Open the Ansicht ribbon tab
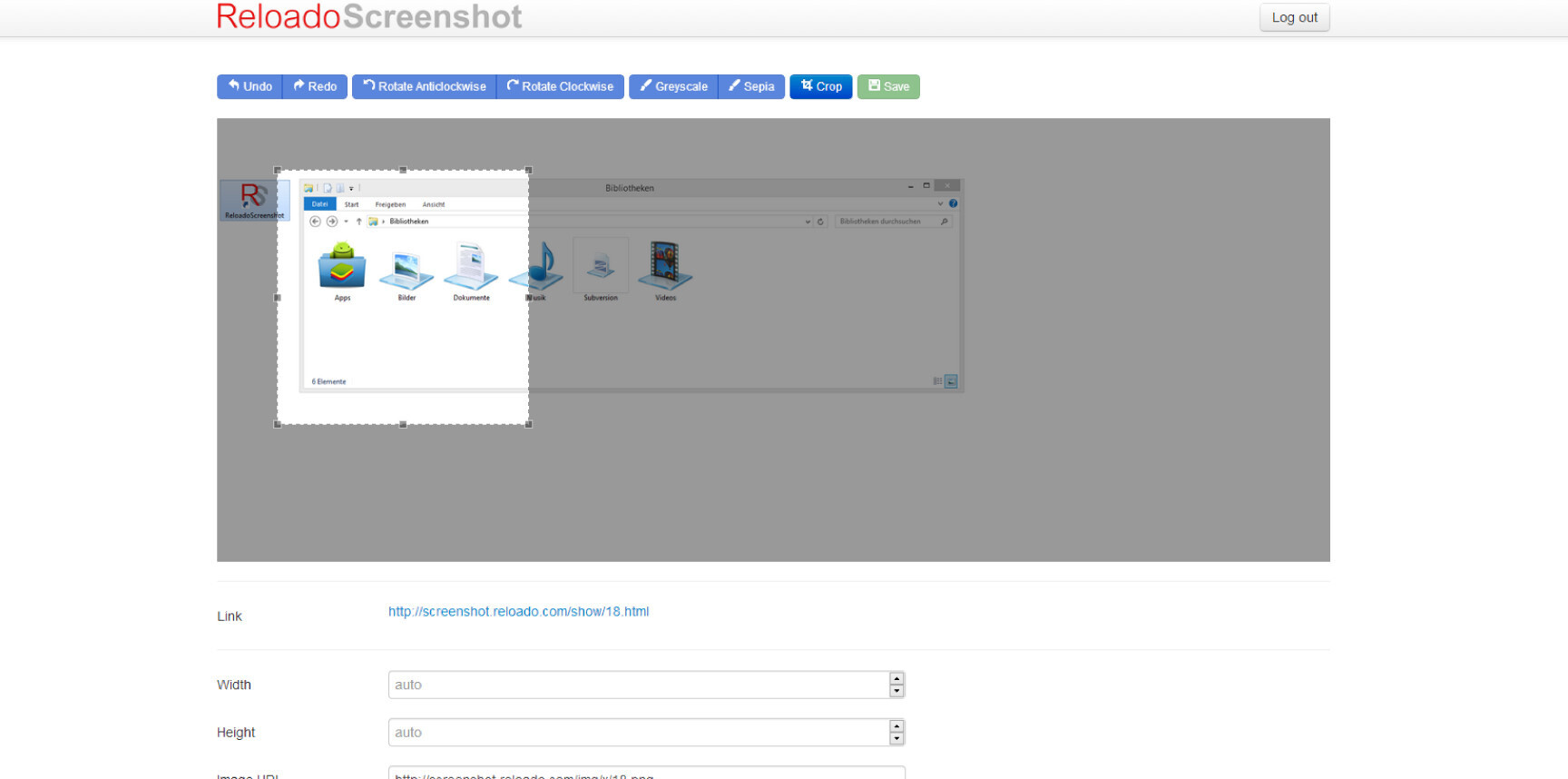Viewport: 1568px width, 779px height. pyautogui.click(x=434, y=204)
